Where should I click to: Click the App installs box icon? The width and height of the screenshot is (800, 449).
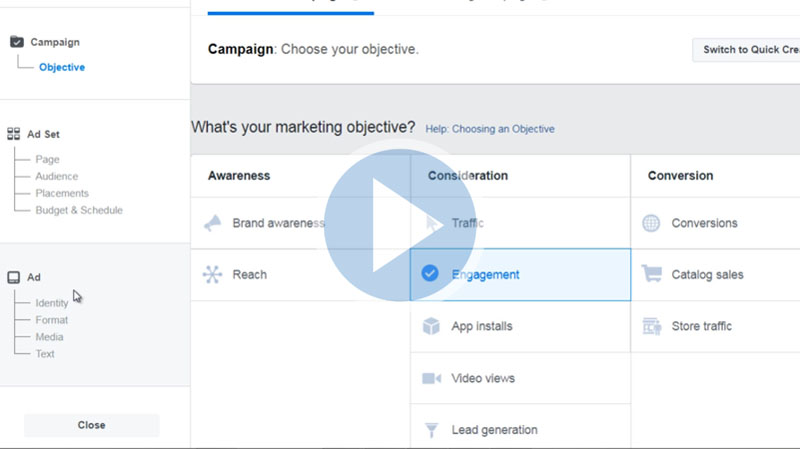pyautogui.click(x=431, y=326)
